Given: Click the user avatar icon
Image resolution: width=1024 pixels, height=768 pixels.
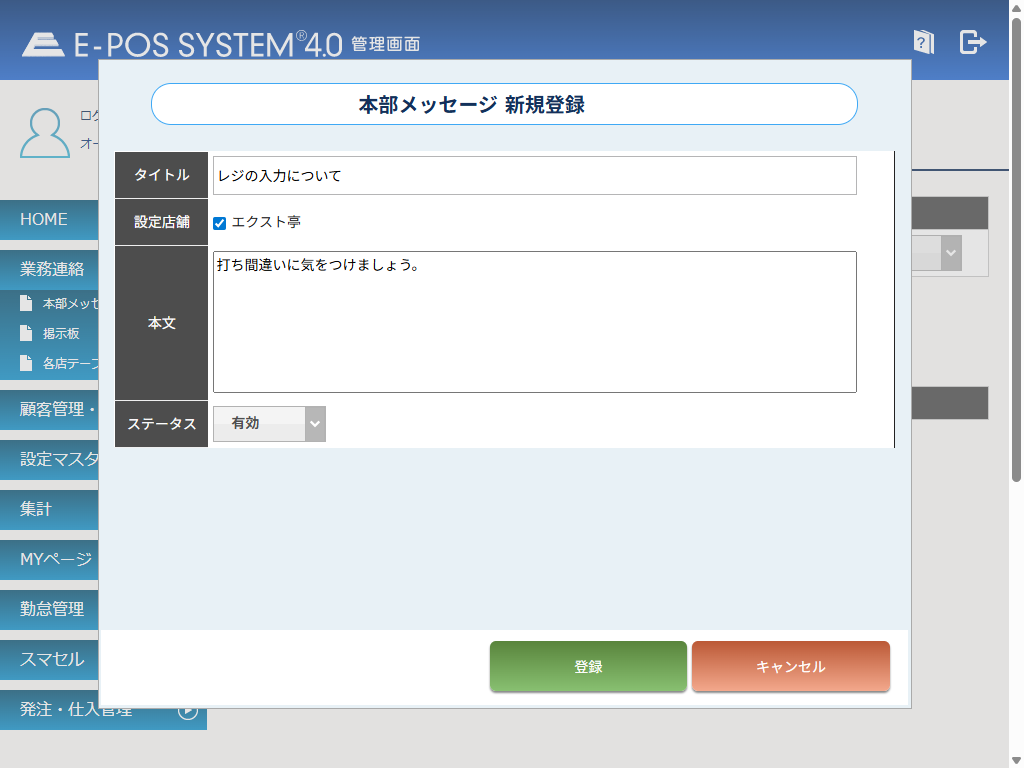Looking at the screenshot, I should 45,133.
